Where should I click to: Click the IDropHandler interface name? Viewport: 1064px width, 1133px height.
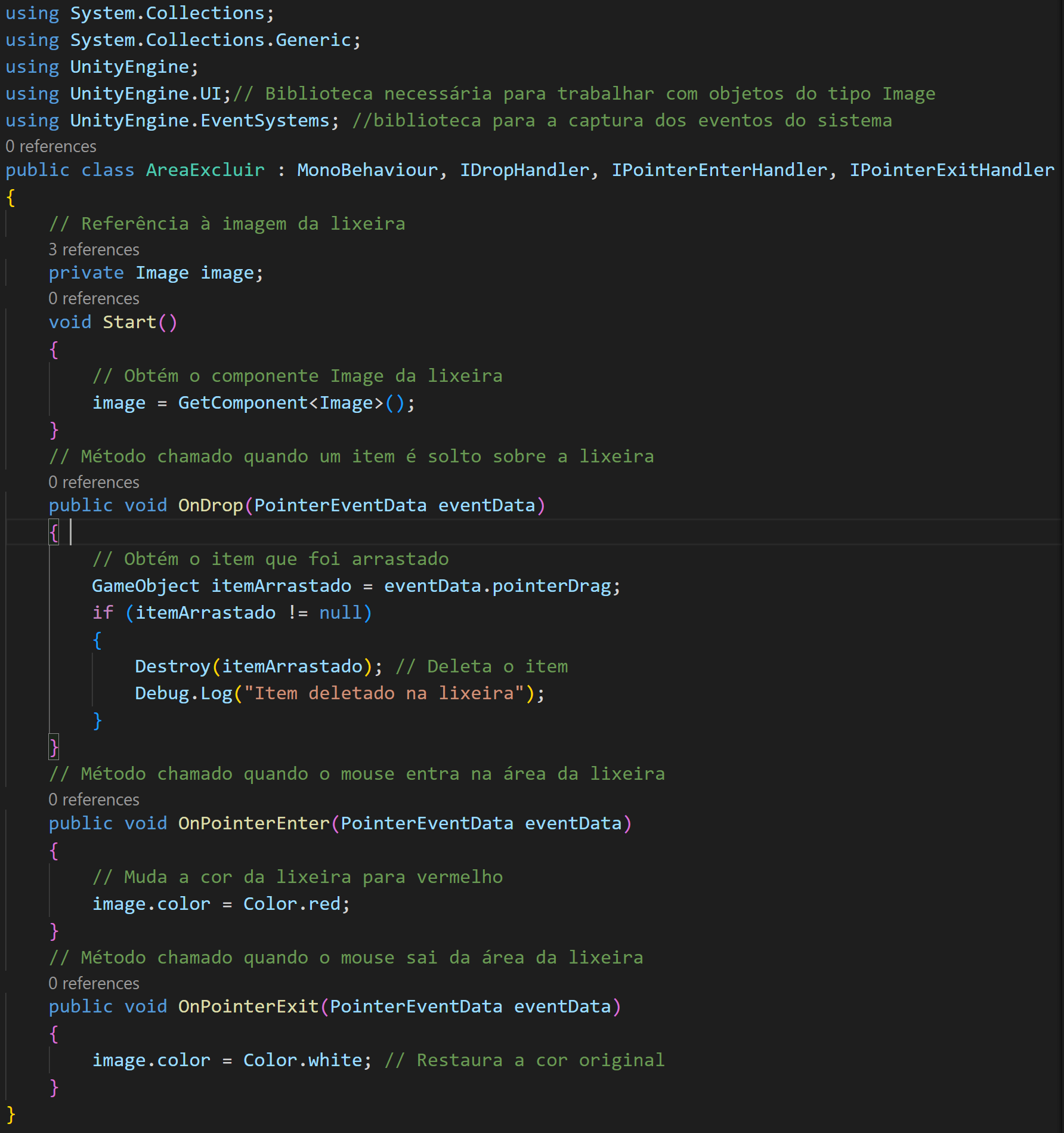click(x=524, y=170)
